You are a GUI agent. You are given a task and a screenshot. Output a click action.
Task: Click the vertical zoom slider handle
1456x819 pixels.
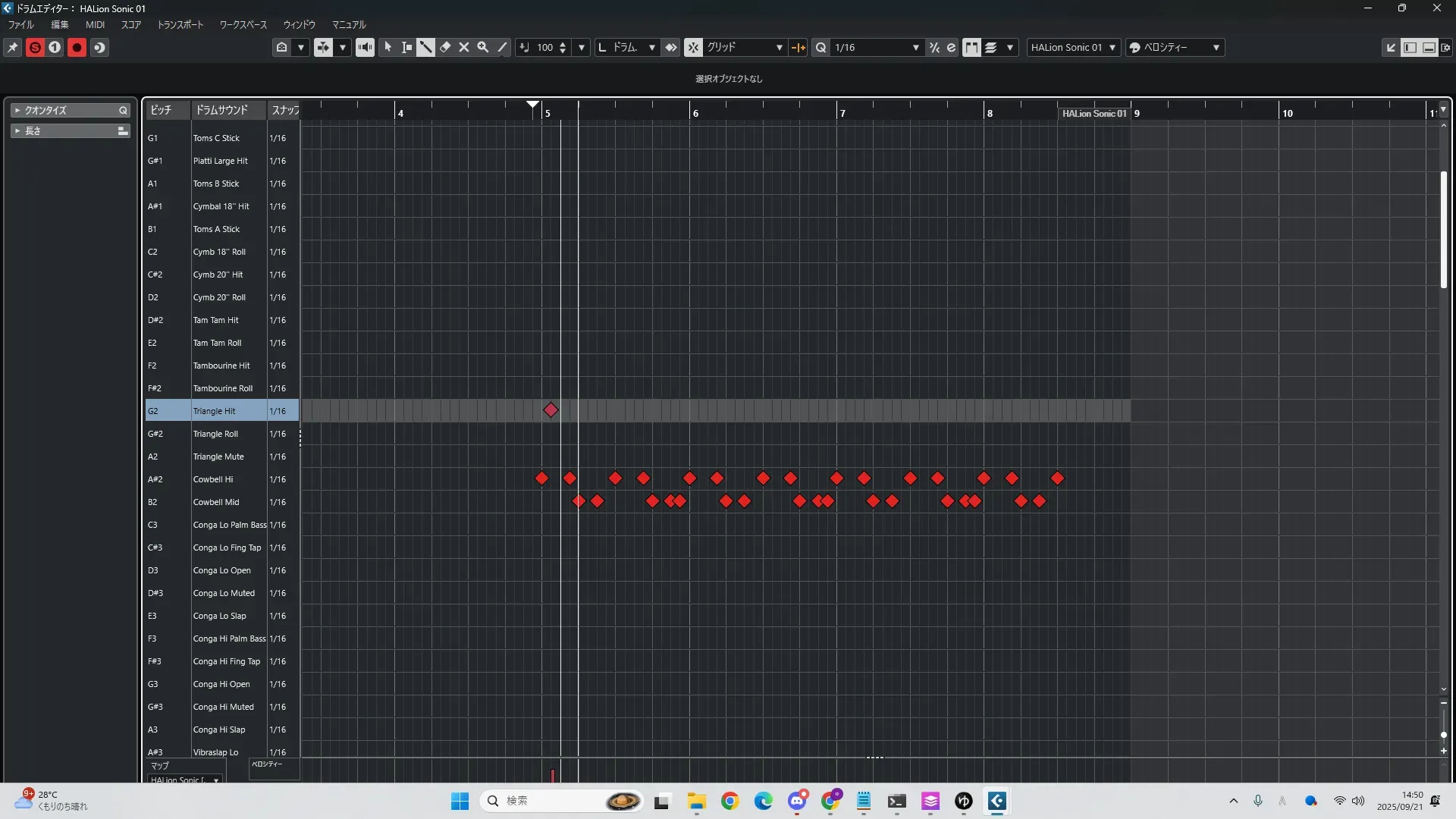(x=1443, y=735)
